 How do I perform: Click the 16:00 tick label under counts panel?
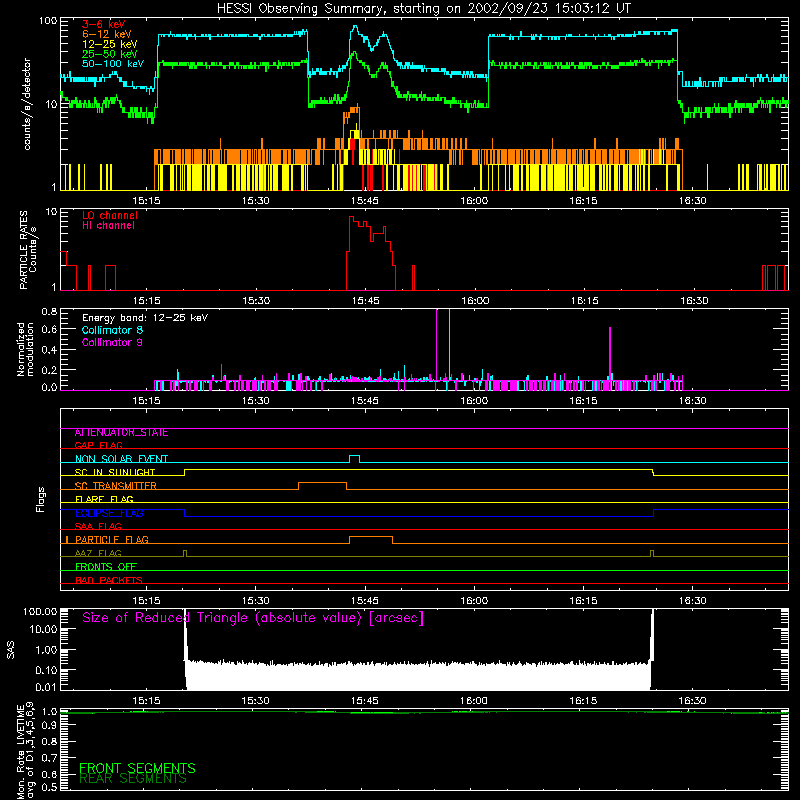pyautogui.click(x=474, y=201)
